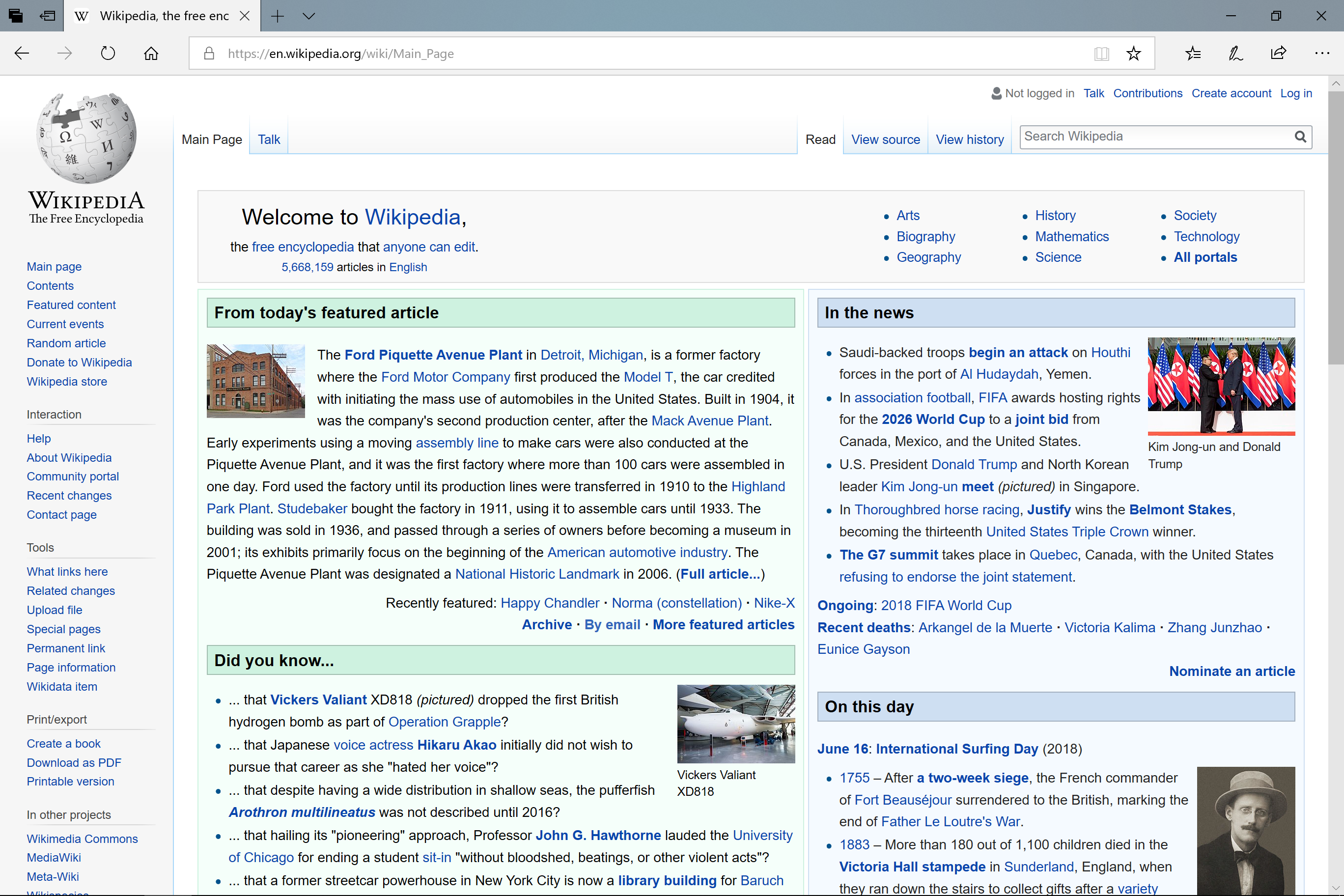Open Kim Jong-un and Trump photo
Image resolution: width=1344 pixels, height=896 pixels.
(1221, 386)
